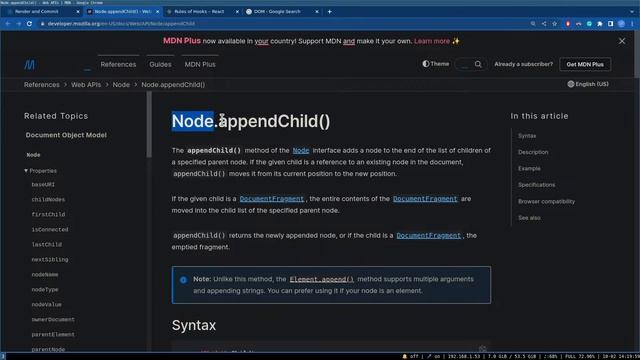Click the browser forward arrow
The width and height of the screenshot is (640, 360).
pos(18,24)
